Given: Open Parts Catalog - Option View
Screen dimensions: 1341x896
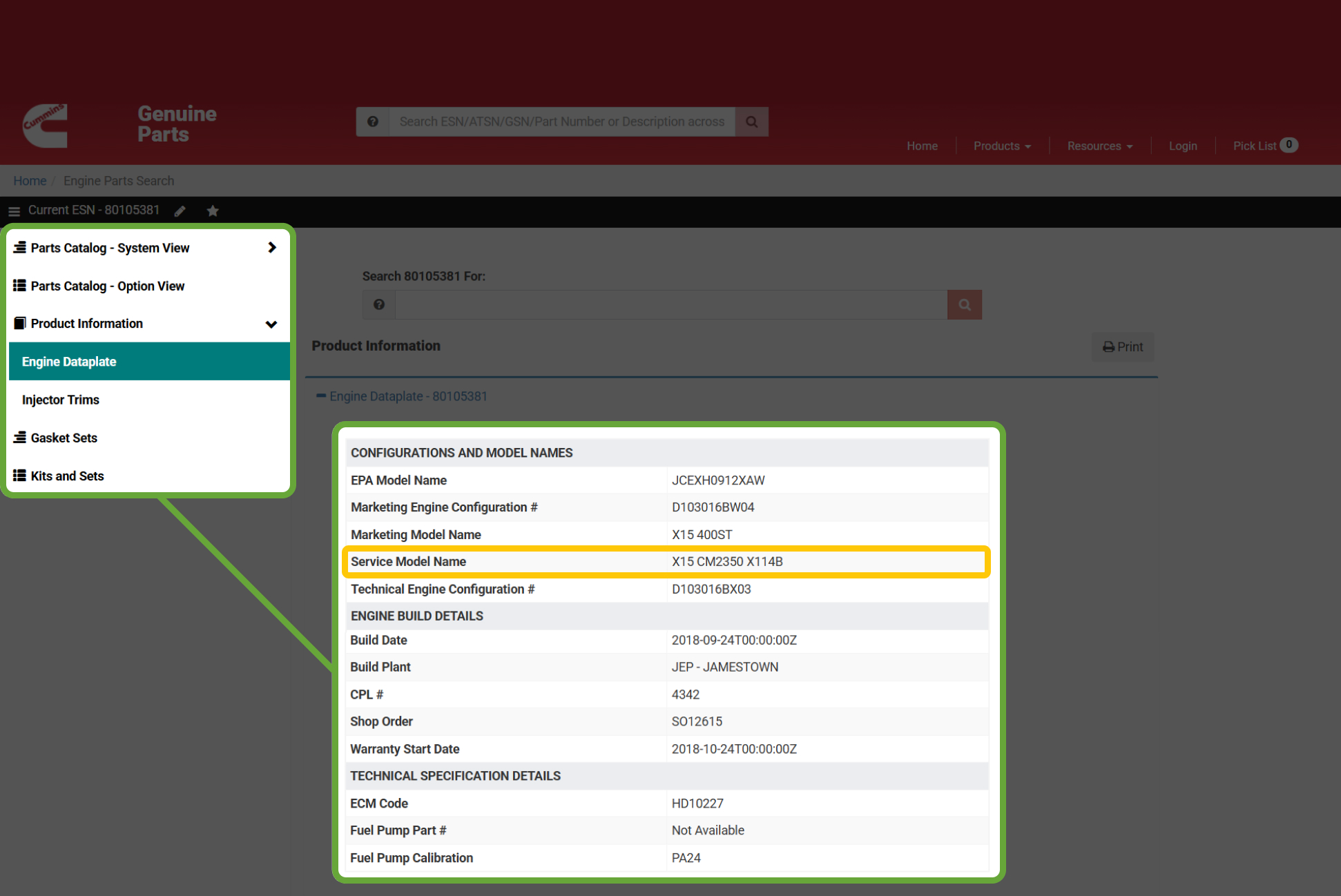Looking at the screenshot, I should pyautogui.click(x=107, y=286).
